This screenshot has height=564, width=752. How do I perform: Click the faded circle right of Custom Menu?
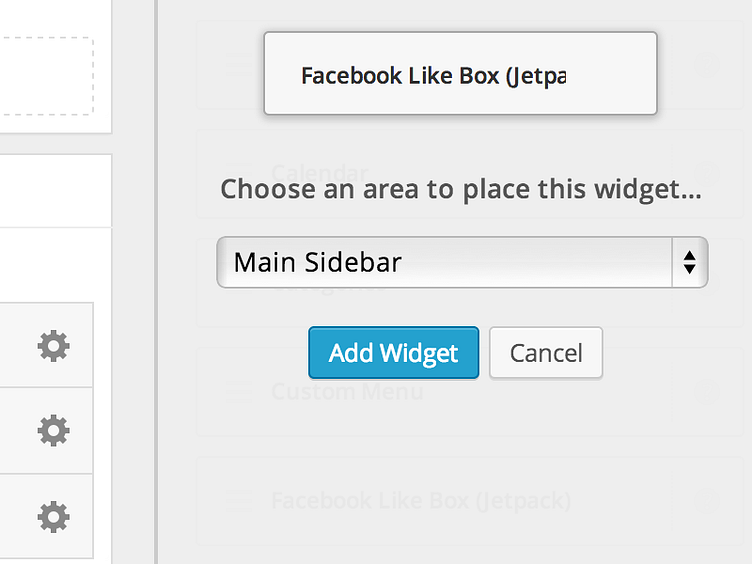[709, 391]
